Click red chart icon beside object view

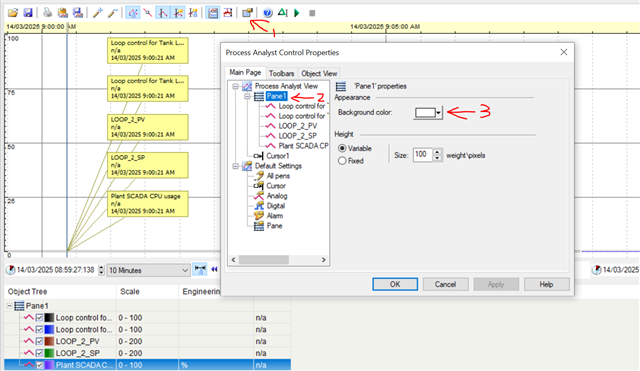(228, 13)
